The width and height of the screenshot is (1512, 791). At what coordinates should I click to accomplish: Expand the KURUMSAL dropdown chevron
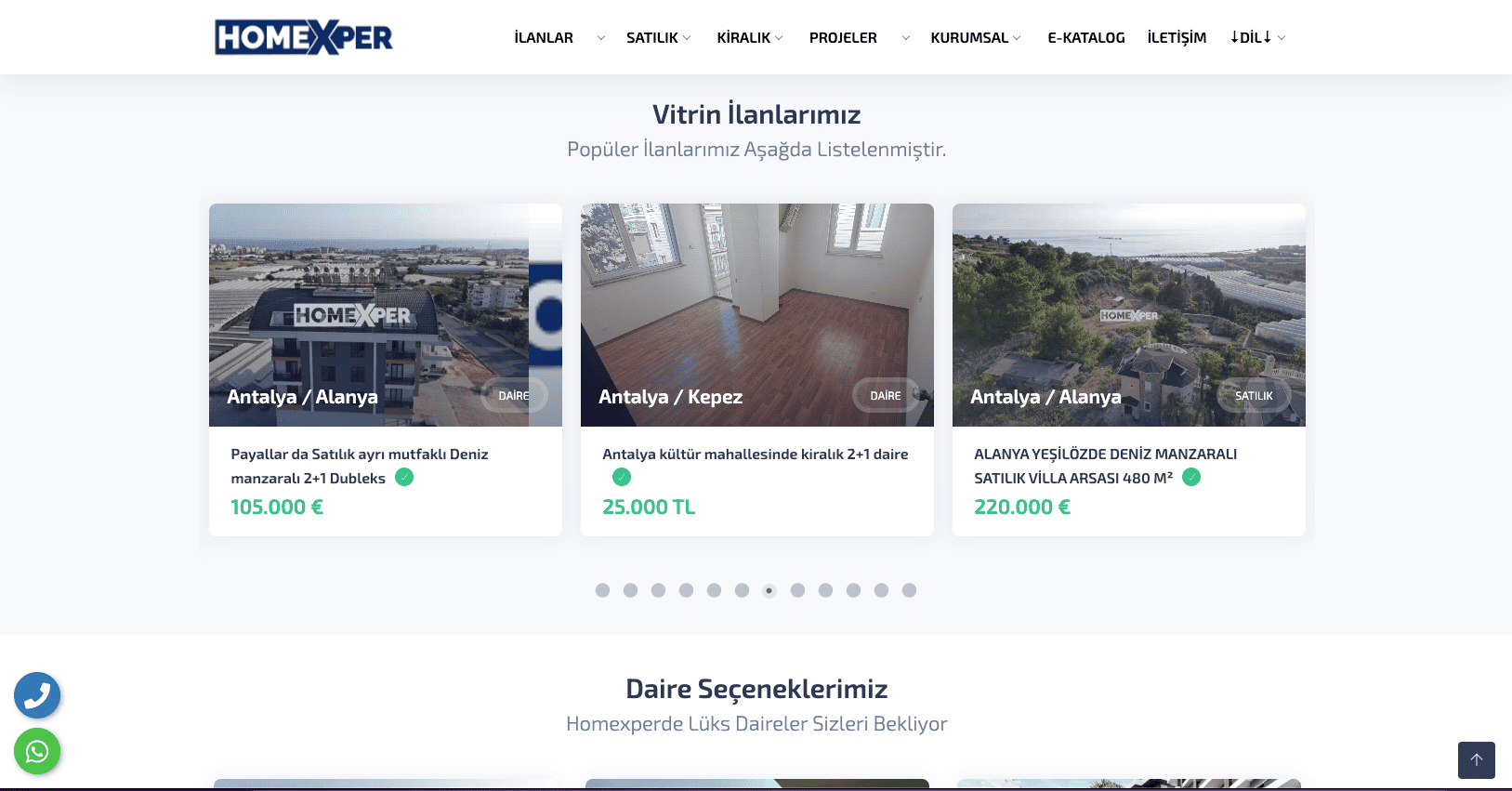pyautogui.click(x=1017, y=38)
